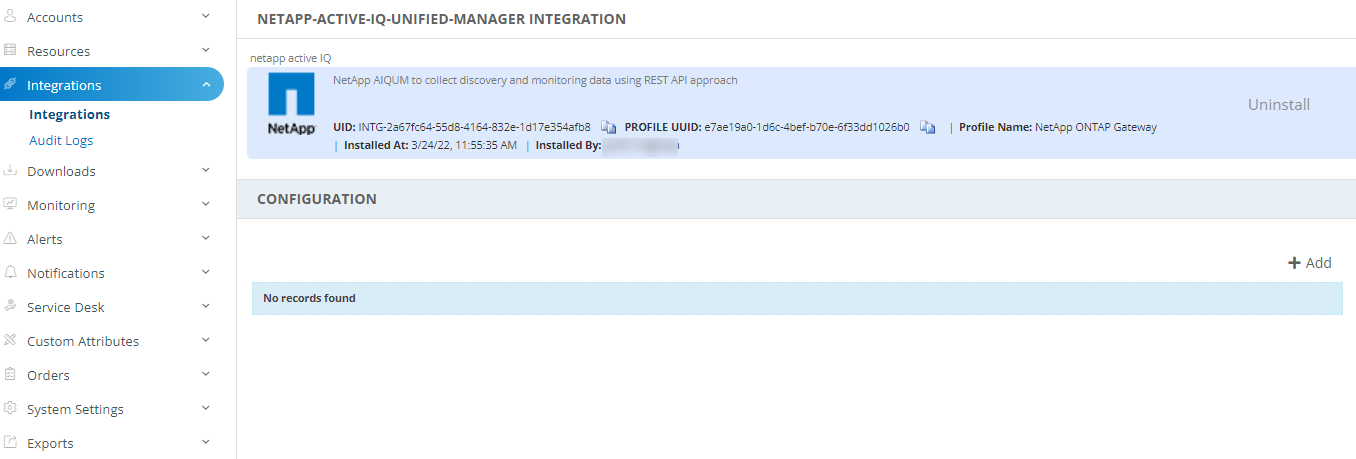The image size is (1356, 459).
Task: Click the Profile UUID value e7ae19a0 text
Action: pos(807,127)
